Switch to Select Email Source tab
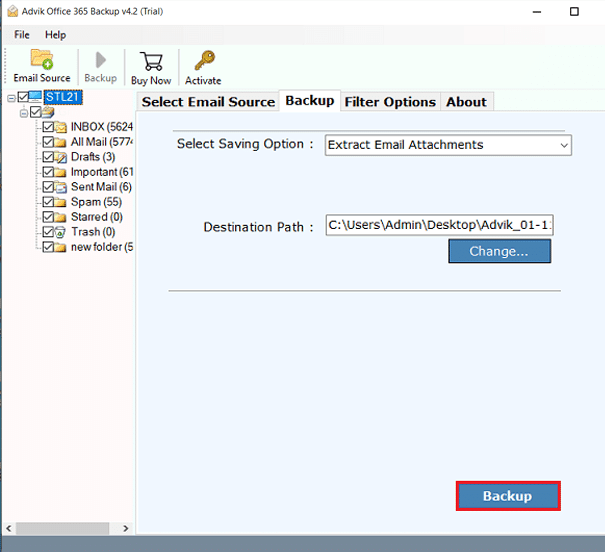Viewport: 605px width, 552px height. [x=208, y=102]
